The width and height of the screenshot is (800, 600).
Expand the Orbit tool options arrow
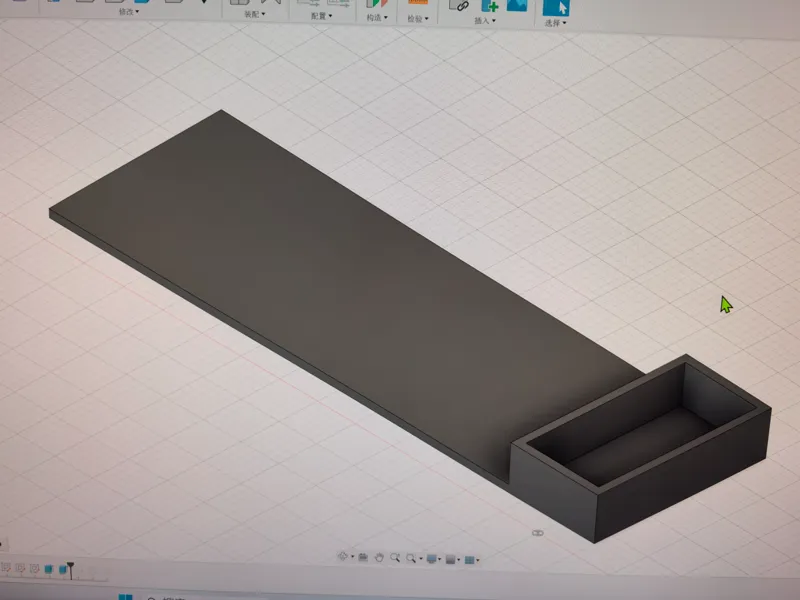tap(353, 557)
